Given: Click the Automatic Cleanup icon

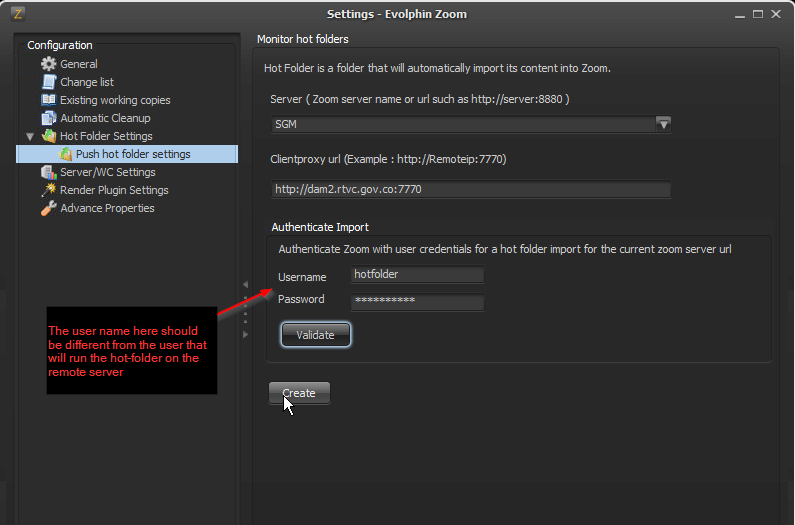Looking at the screenshot, I should (48, 118).
